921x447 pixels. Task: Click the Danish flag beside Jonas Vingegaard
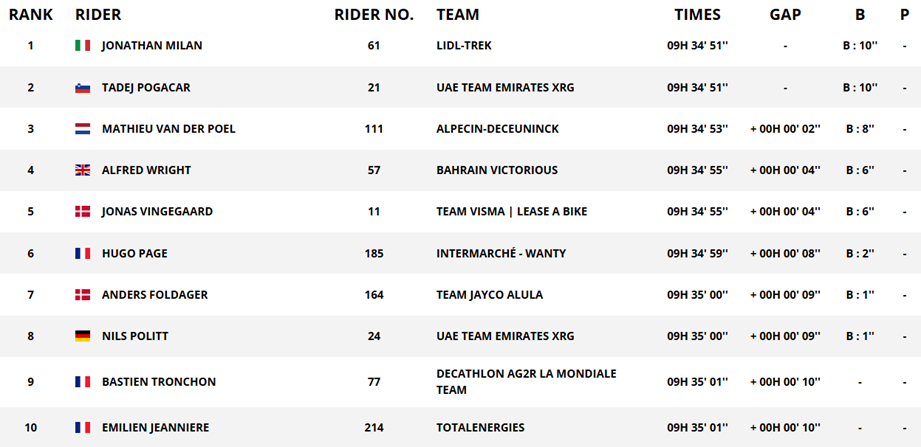click(x=82, y=212)
